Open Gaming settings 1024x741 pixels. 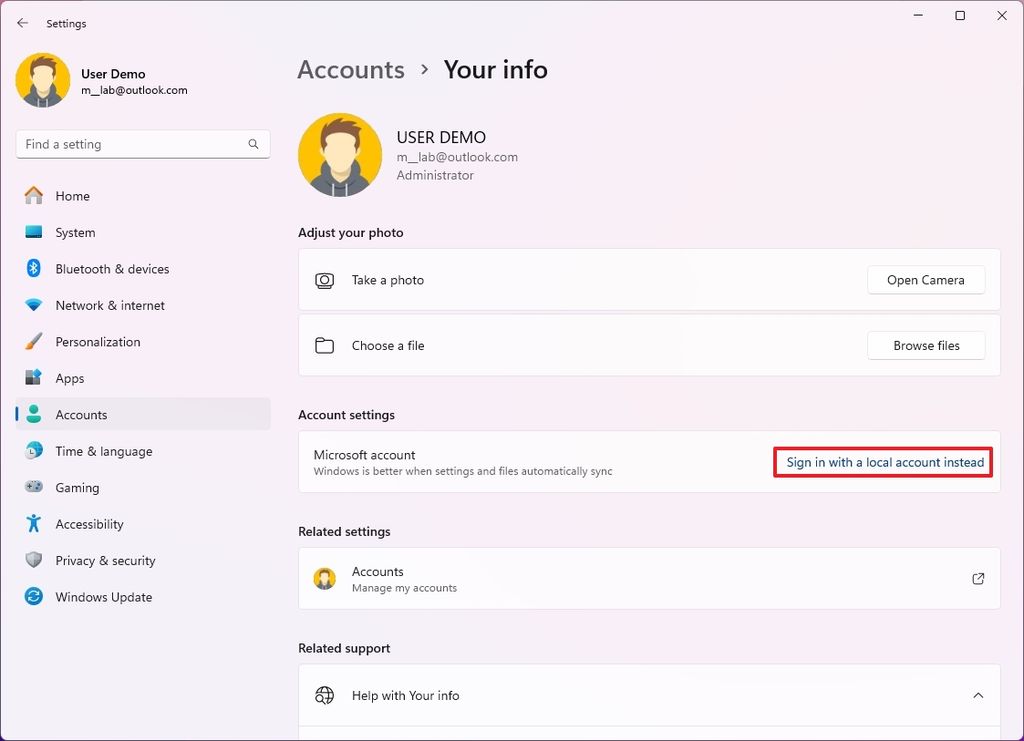tap(78, 487)
